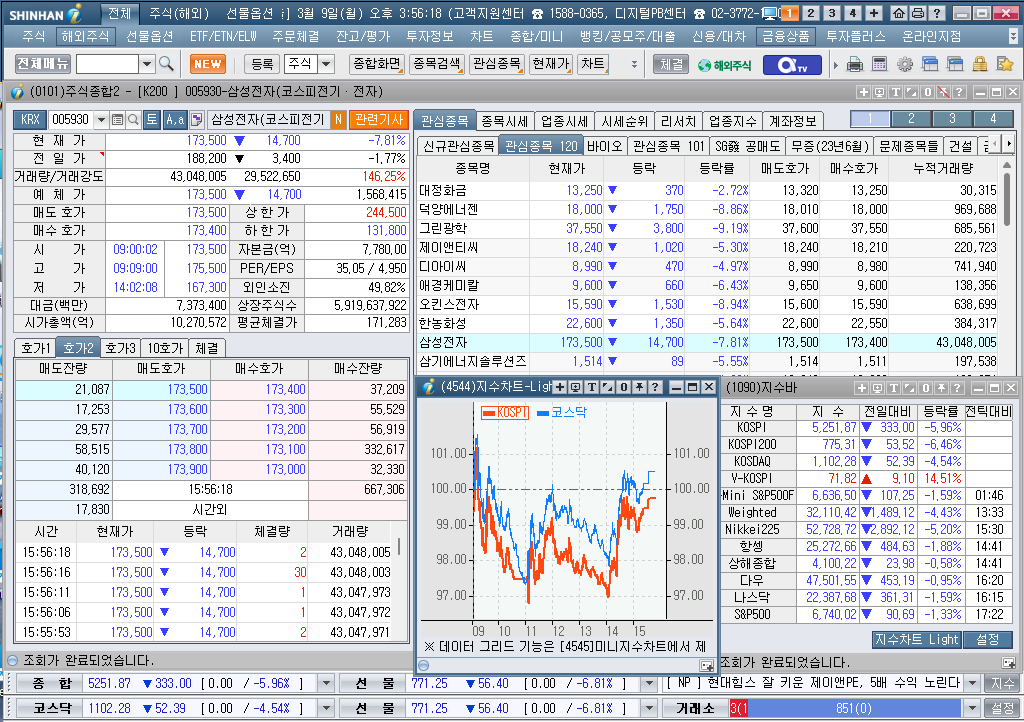Open dropdown arrow of 전체메뉴 search box
Screen dimensions: 1024x722
click(x=147, y=64)
